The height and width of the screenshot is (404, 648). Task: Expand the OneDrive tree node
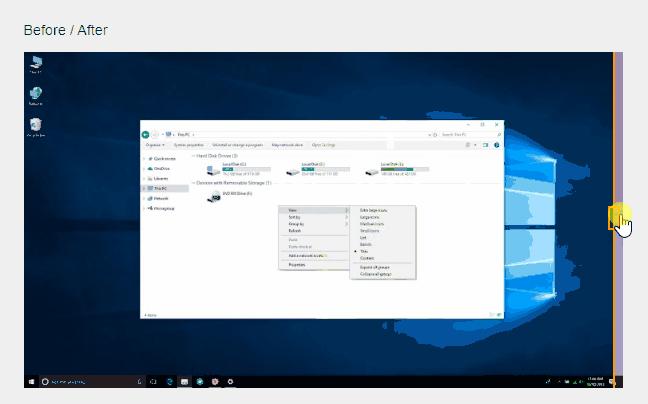144,169
